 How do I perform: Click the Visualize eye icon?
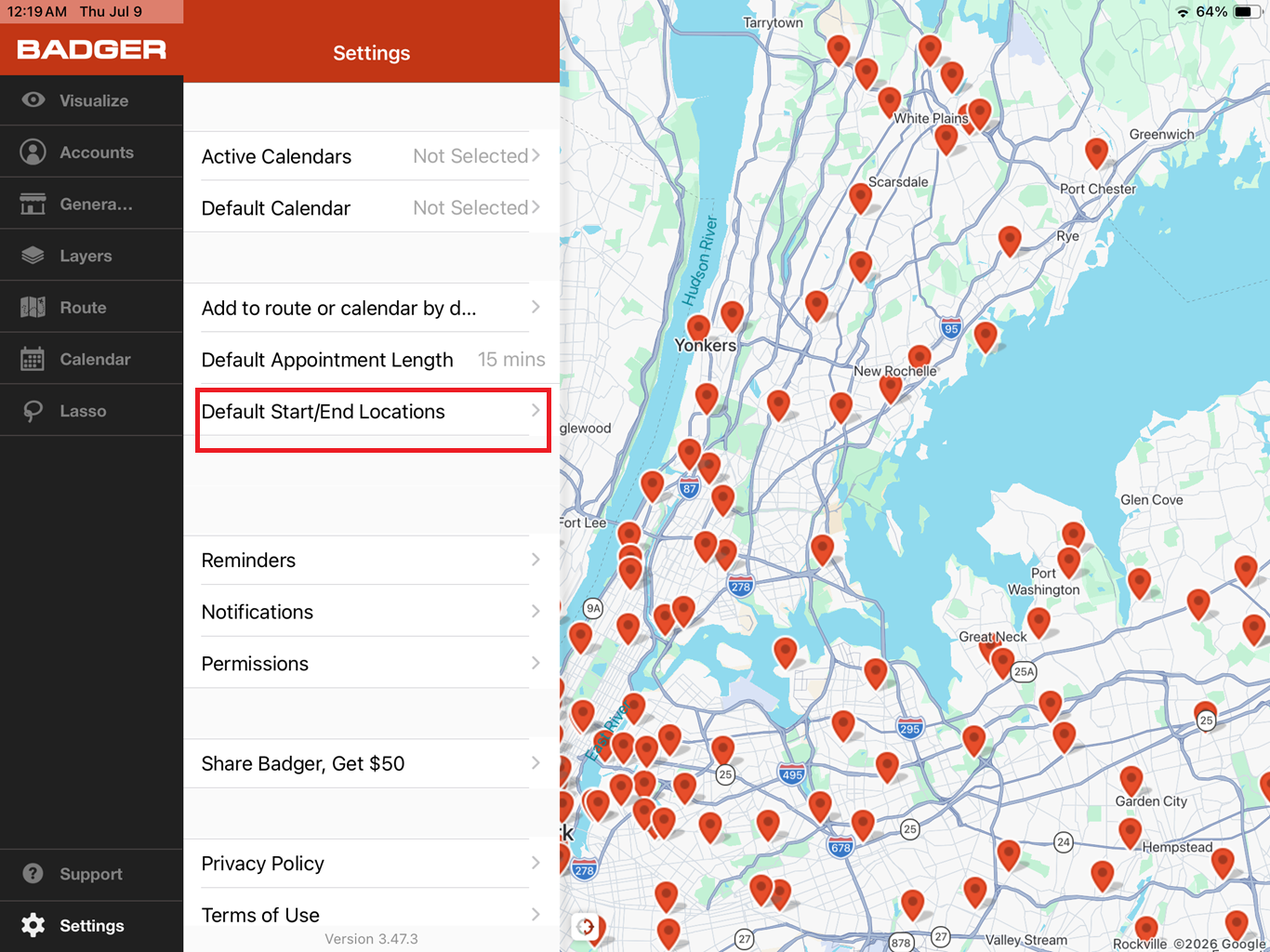pyautogui.click(x=33, y=99)
